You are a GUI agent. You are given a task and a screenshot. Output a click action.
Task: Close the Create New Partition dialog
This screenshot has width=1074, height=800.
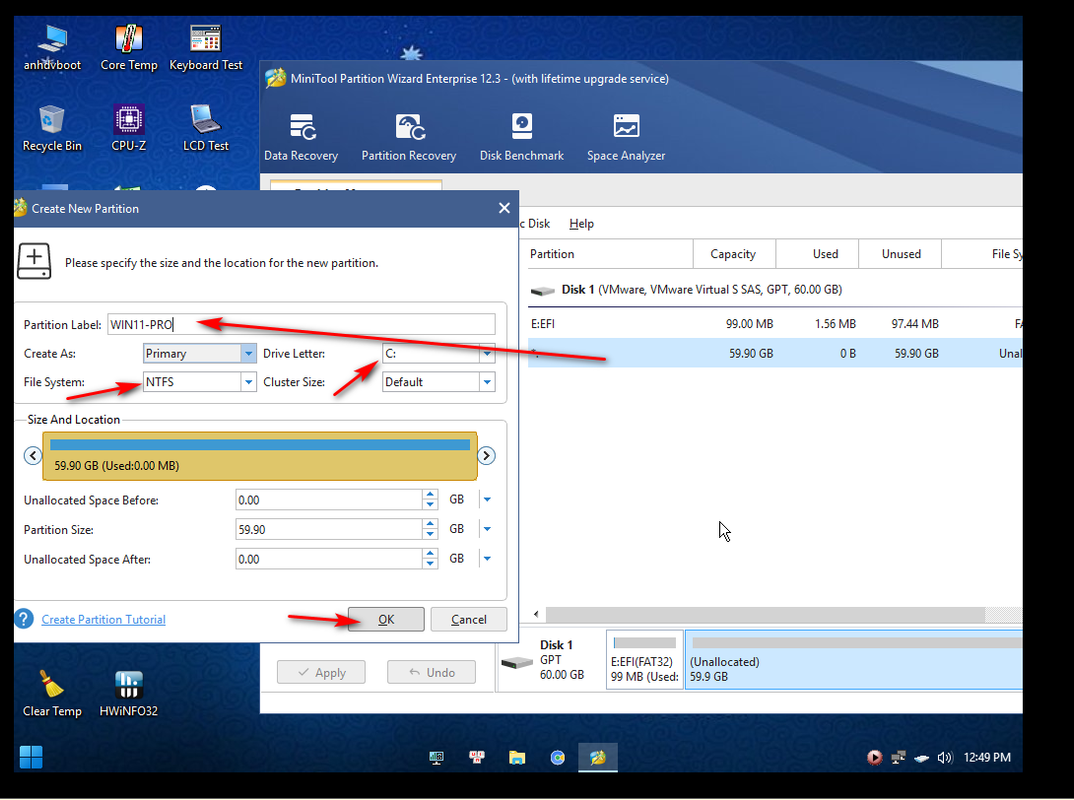[x=504, y=208]
